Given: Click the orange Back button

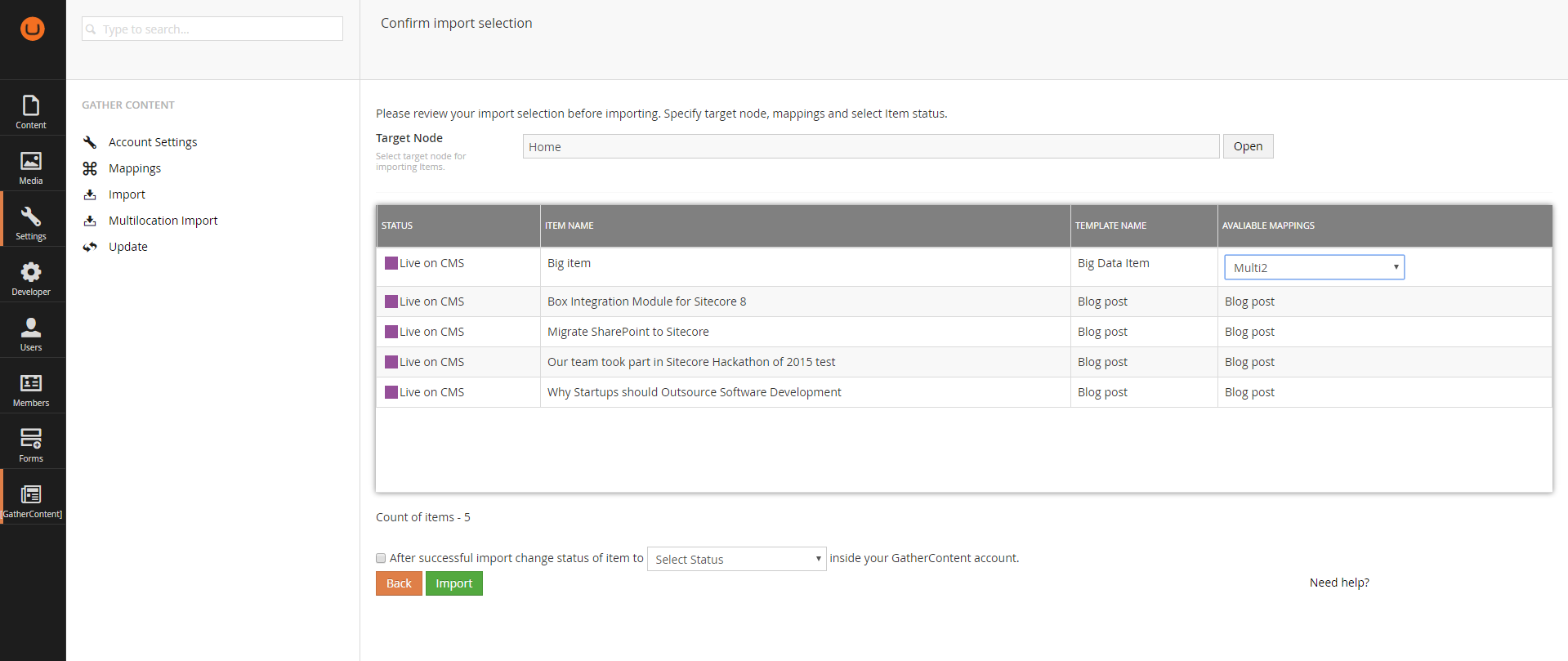Looking at the screenshot, I should click(399, 583).
